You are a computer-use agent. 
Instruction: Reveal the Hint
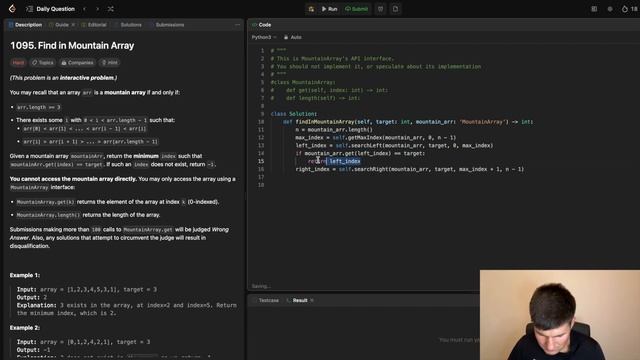(110, 62)
